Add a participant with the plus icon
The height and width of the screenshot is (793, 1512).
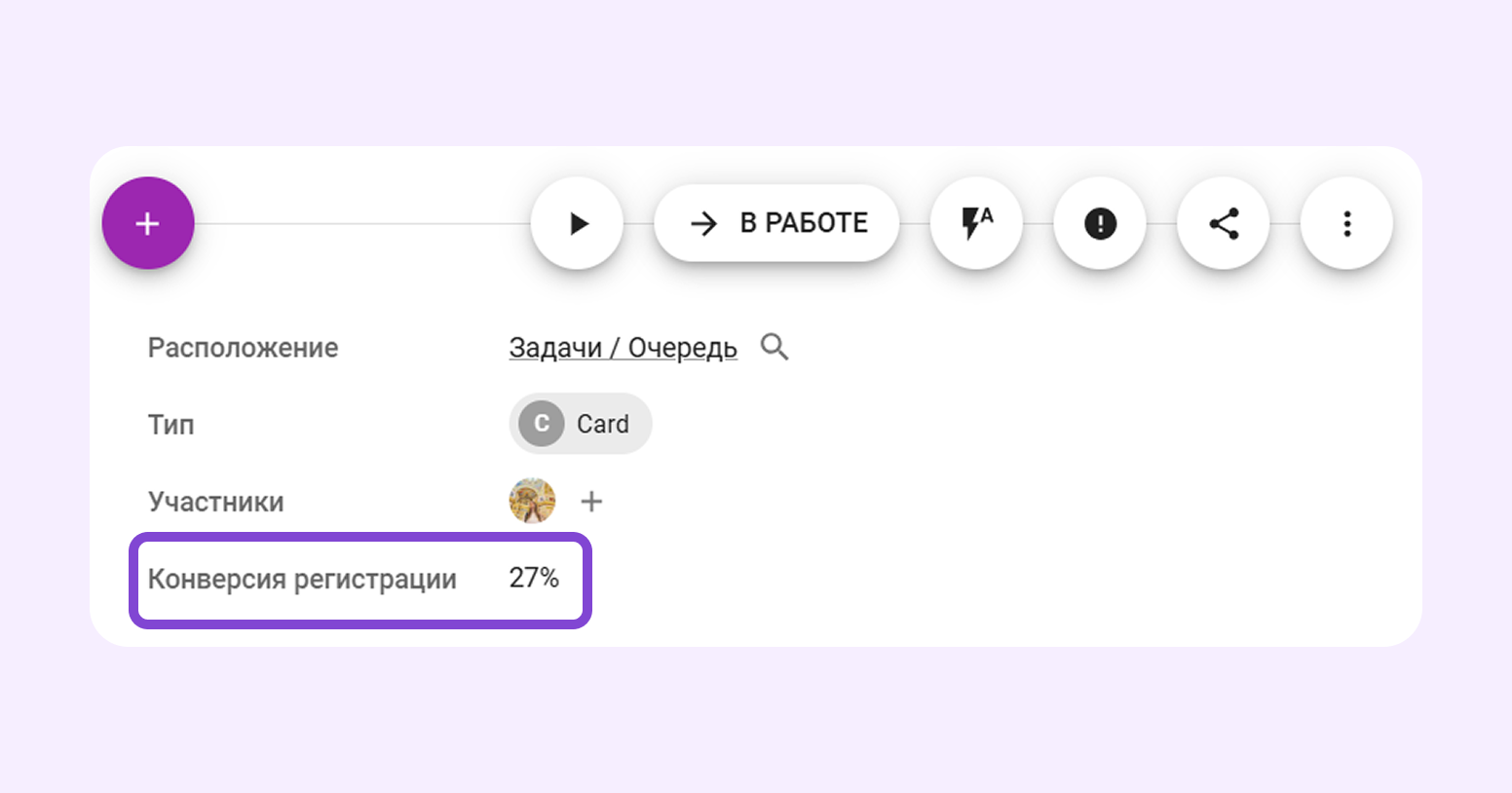(591, 502)
